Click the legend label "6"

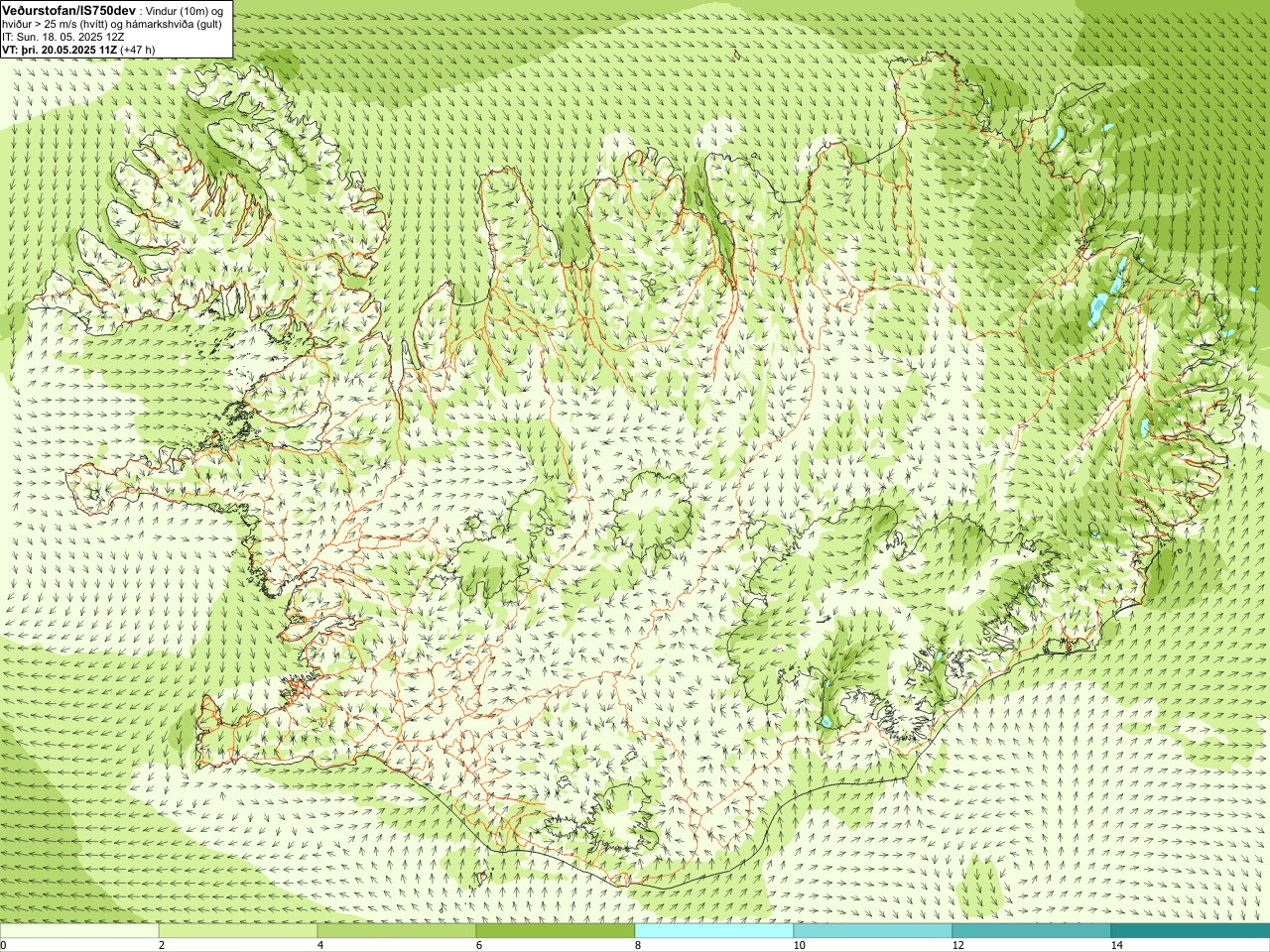click(x=479, y=945)
